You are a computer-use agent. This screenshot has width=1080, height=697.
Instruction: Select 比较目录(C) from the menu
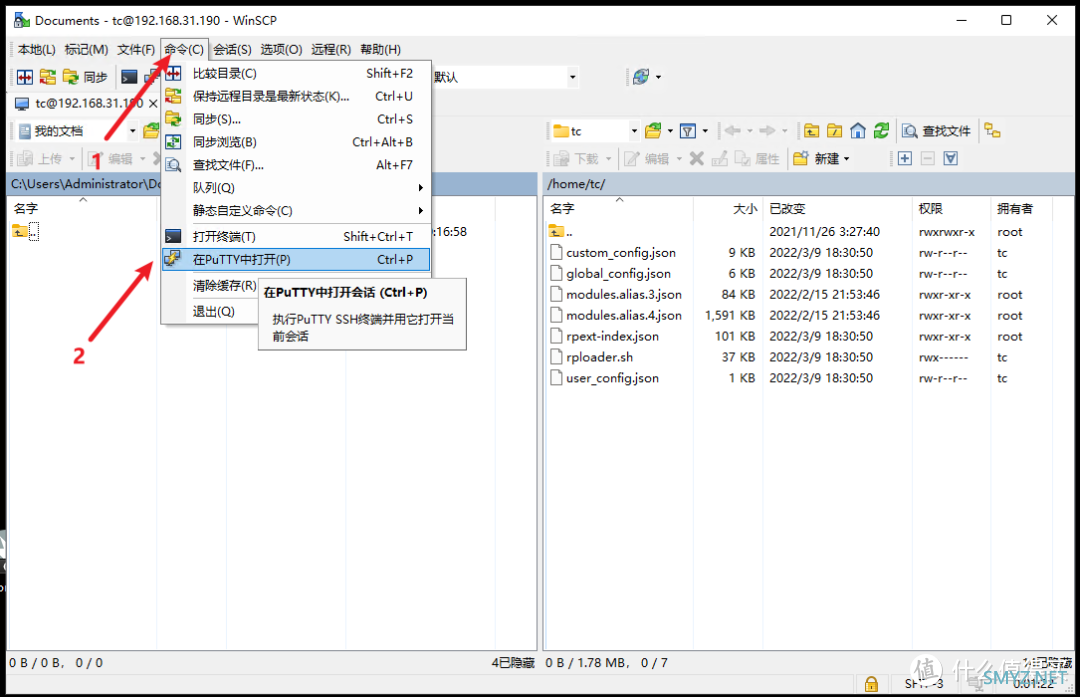click(296, 74)
